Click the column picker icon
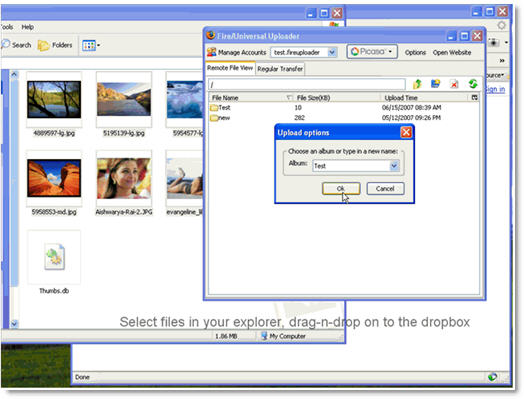The height and width of the screenshot is (399, 524). [475, 98]
